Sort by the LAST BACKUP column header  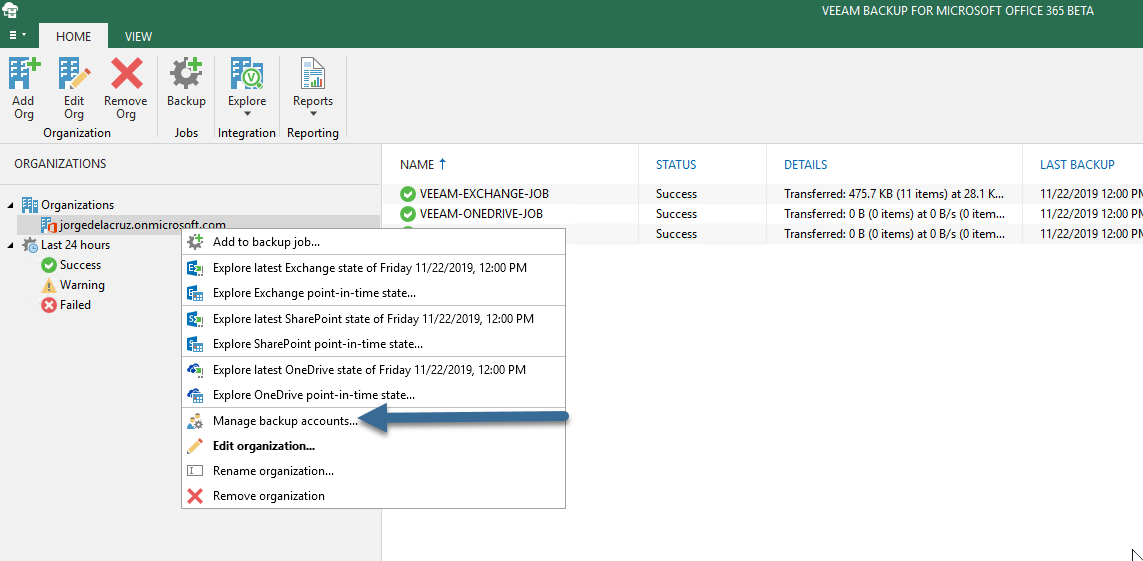1077,165
